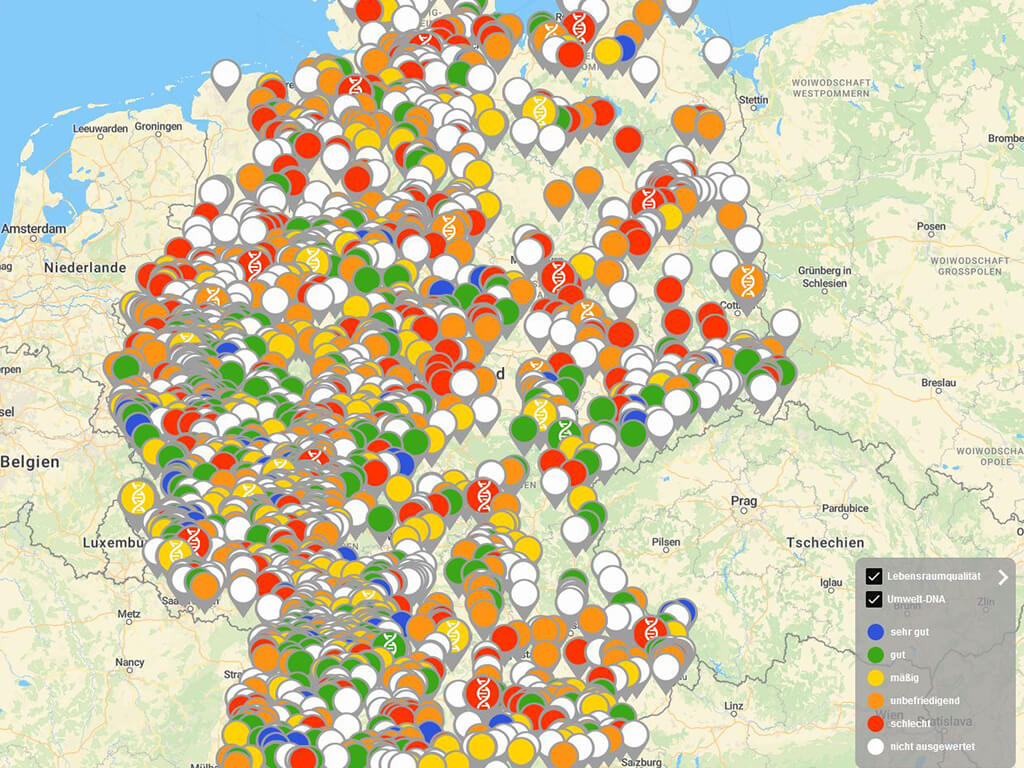Viewport: 1024px width, 768px height.
Task: Uncheck the Umwelt-DNA layer checkbox
Action: 874,600
